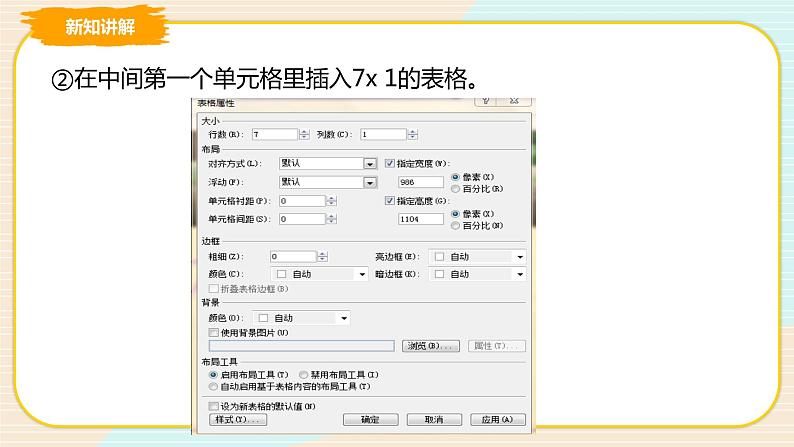Click the border thickness (粗细) field

click(x=293, y=257)
